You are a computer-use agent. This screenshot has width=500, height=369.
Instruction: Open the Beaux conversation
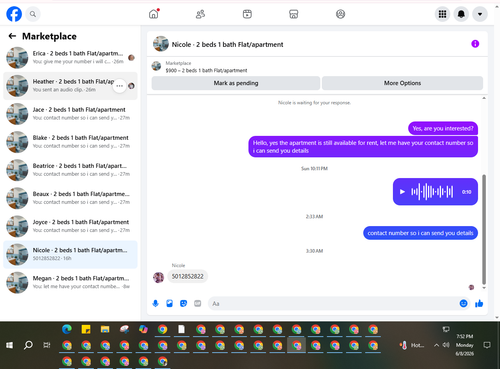(x=70, y=198)
